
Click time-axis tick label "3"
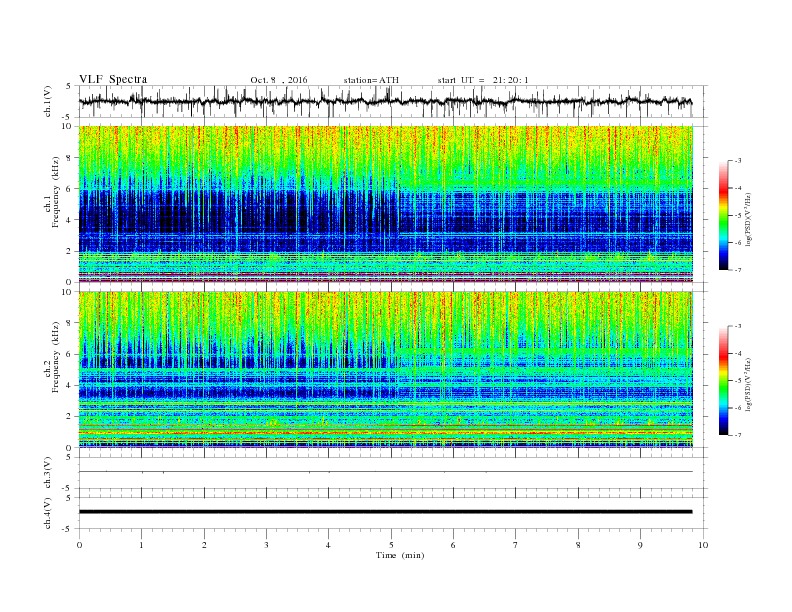click(x=266, y=545)
